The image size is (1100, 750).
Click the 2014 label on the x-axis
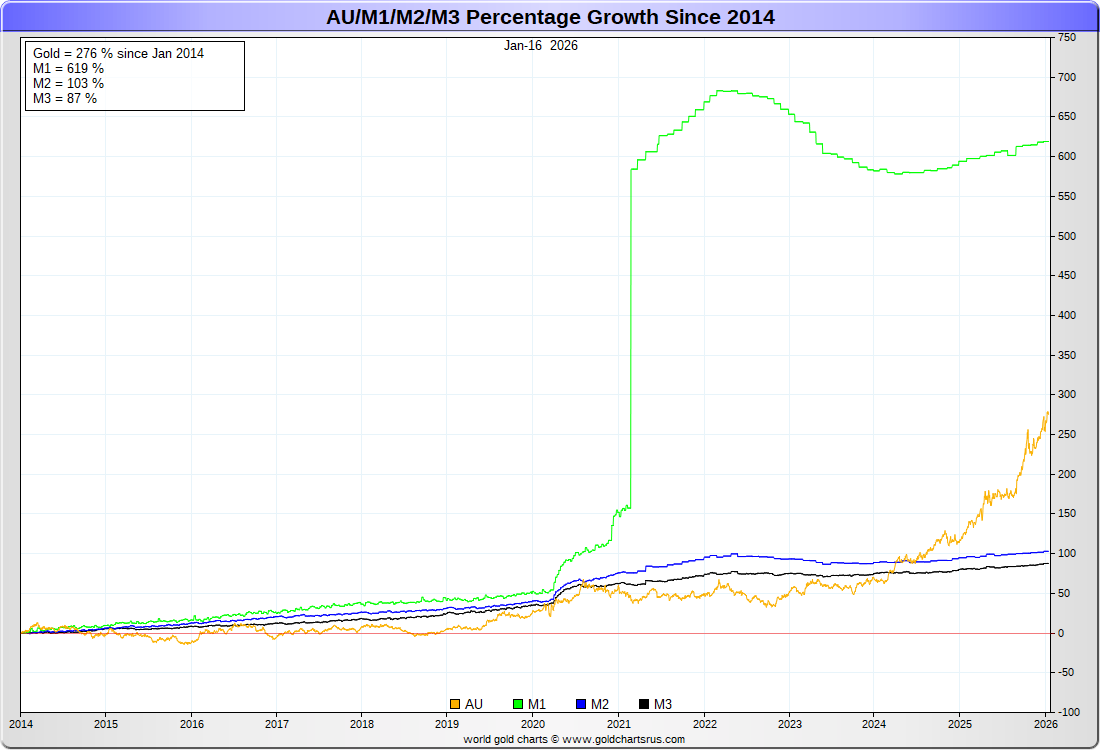click(21, 724)
